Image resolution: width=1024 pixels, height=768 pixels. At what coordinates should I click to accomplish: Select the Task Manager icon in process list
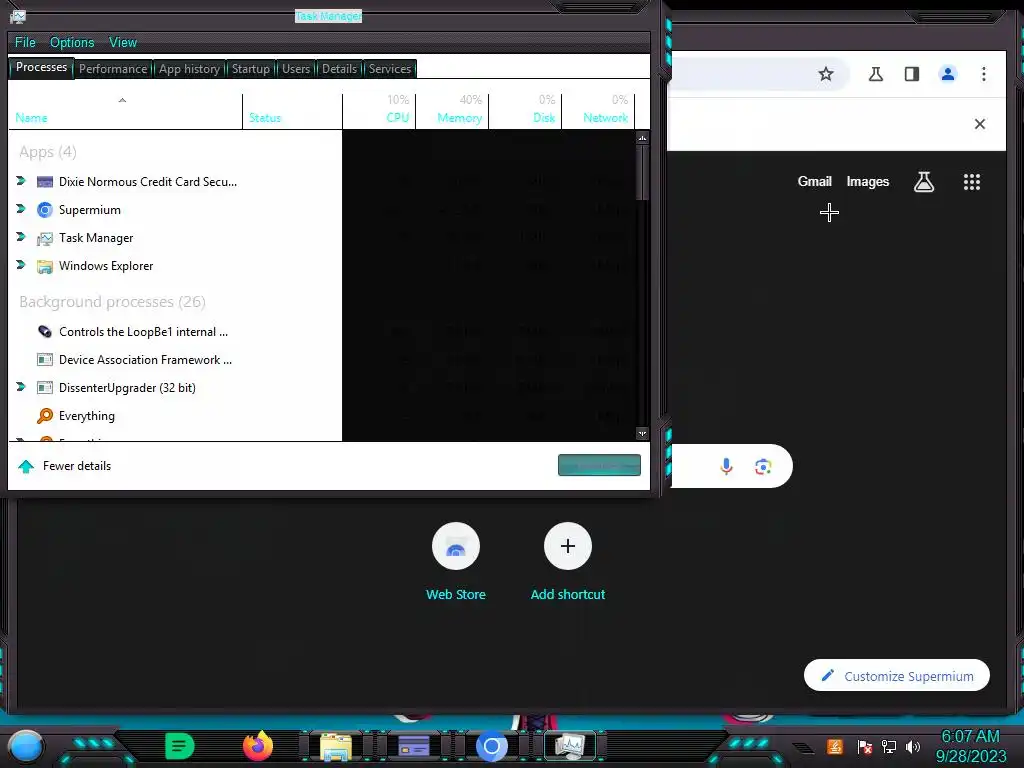[44, 238]
